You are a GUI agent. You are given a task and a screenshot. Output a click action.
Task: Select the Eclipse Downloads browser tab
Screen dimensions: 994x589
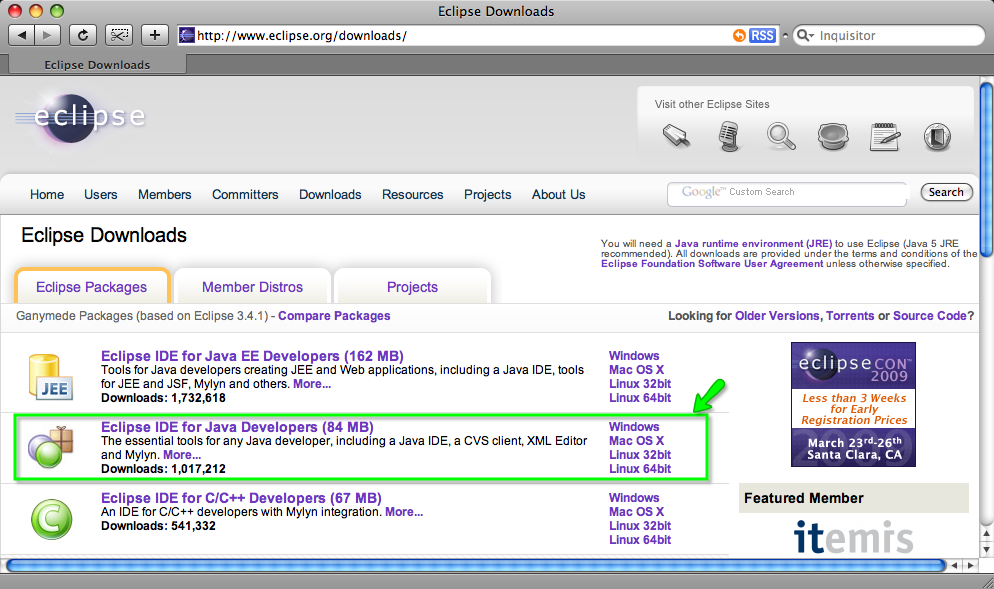point(97,65)
